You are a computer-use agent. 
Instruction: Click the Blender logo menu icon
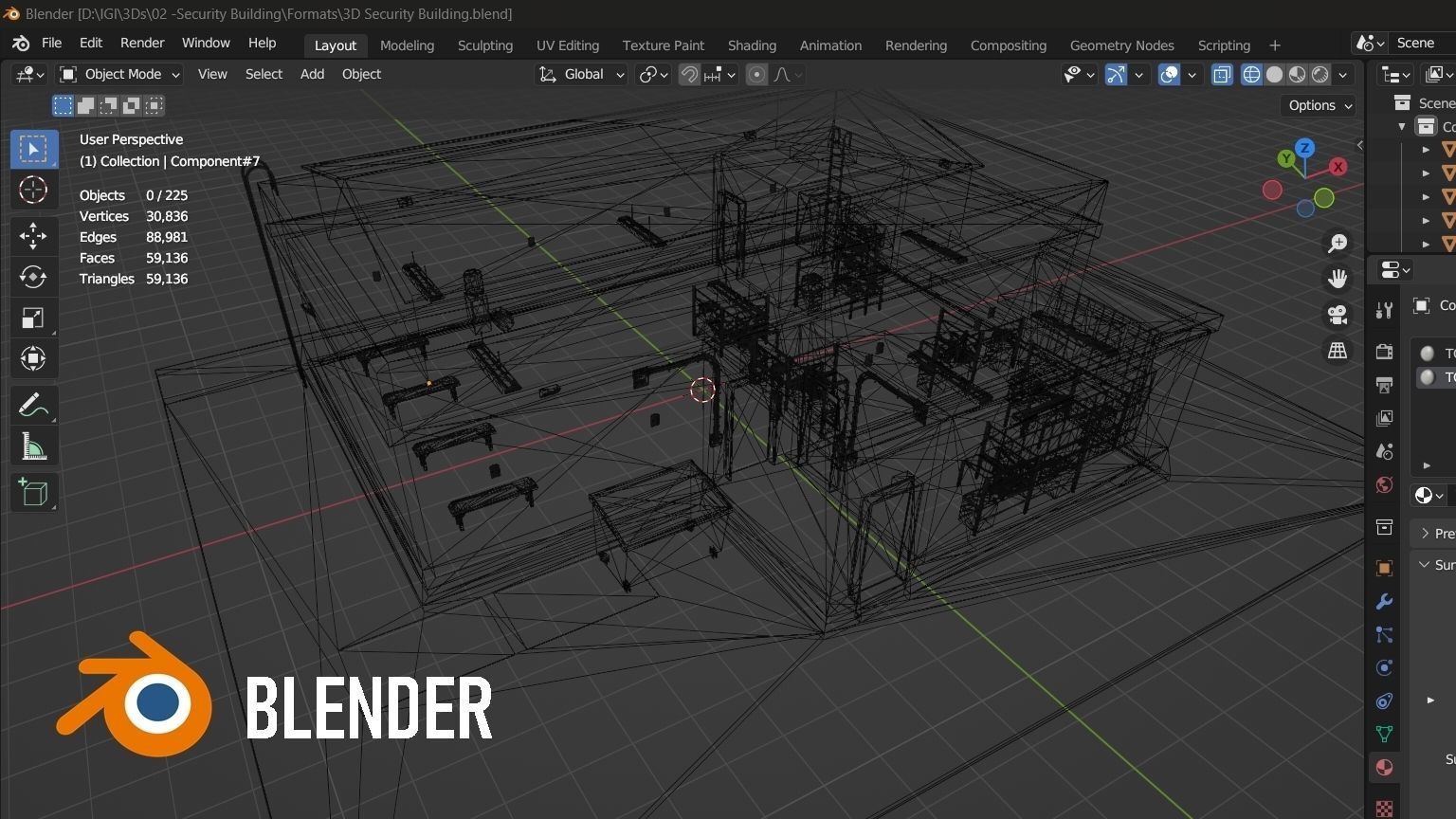20,44
